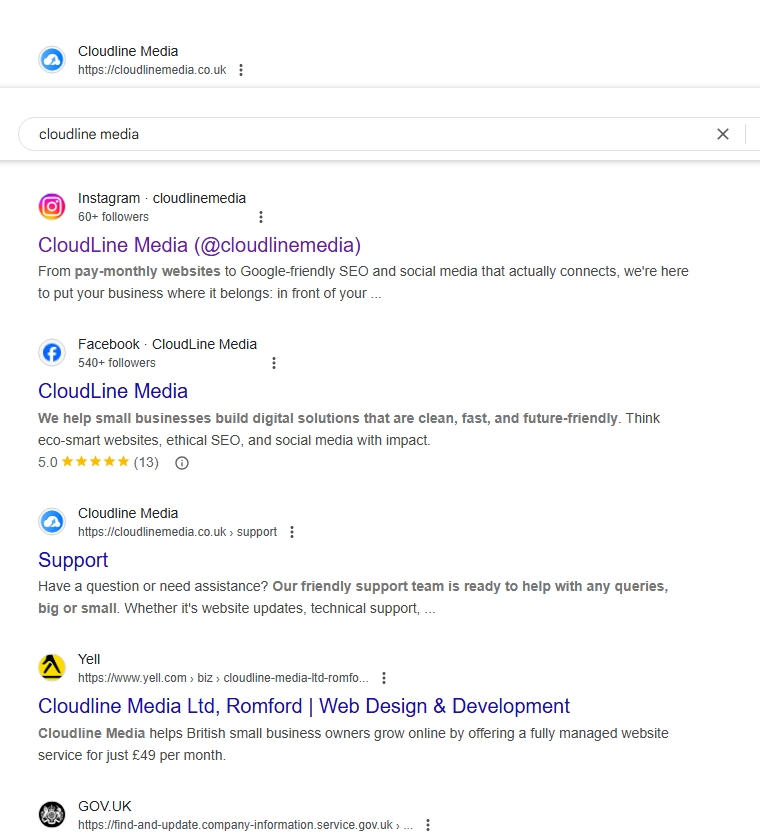
Task: Open Cloudline Media Ltd, Romford Yell listing
Action: [304, 706]
